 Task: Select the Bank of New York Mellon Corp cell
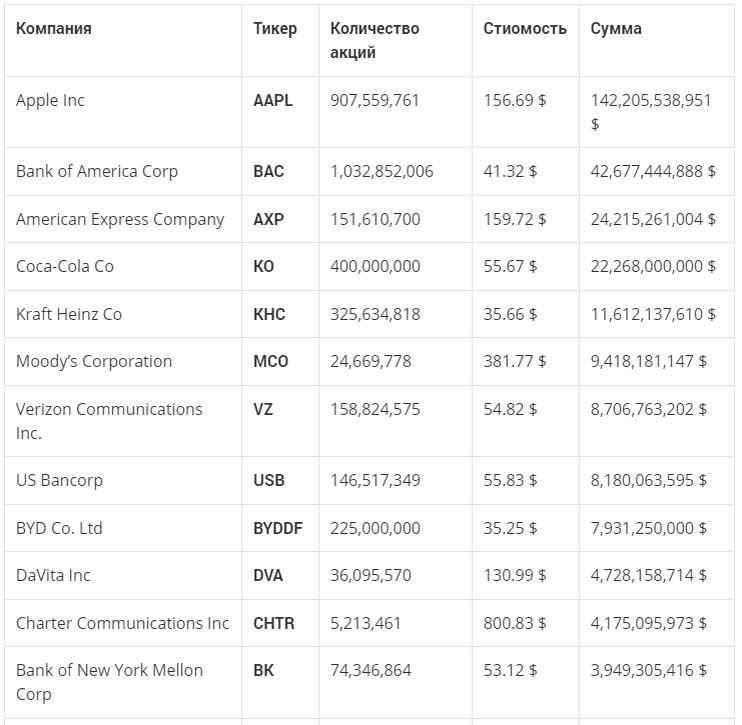pos(109,682)
